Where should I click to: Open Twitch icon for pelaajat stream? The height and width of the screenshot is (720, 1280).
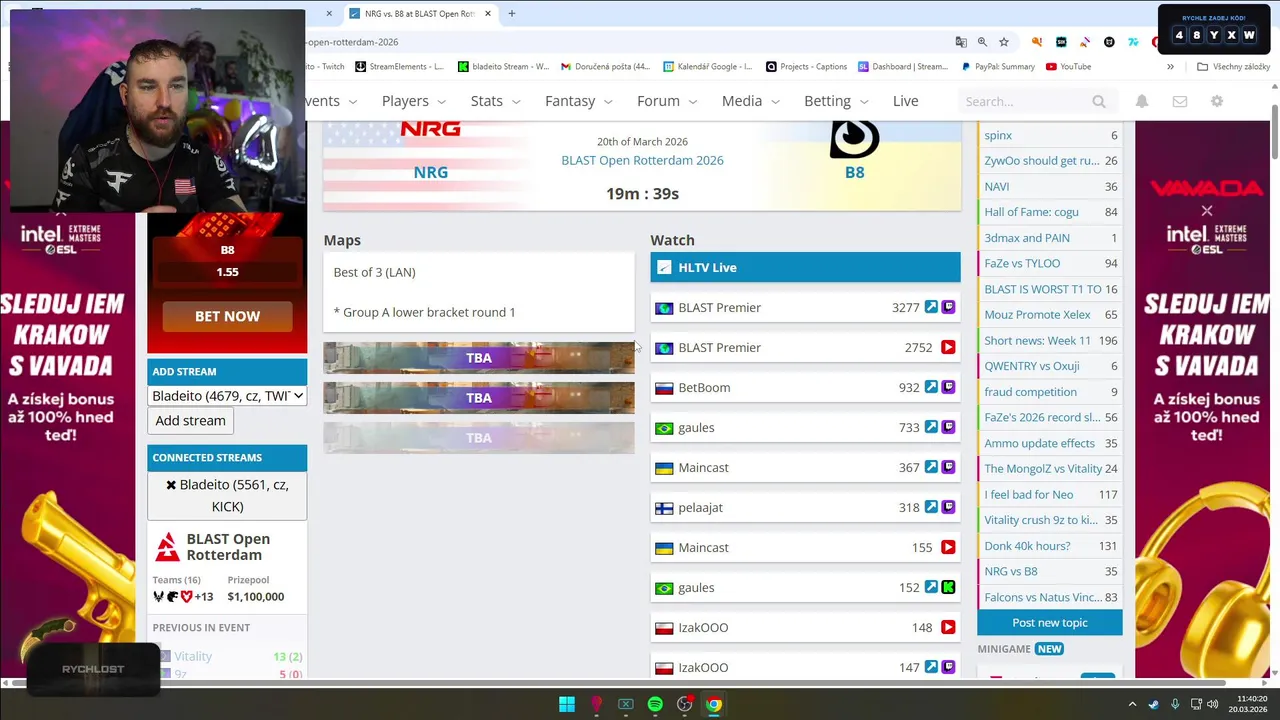click(948, 507)
